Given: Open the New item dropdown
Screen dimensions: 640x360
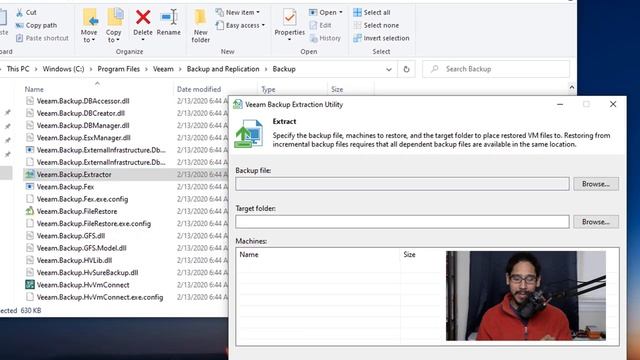Looking at the screenshot, I should (238, 13).
